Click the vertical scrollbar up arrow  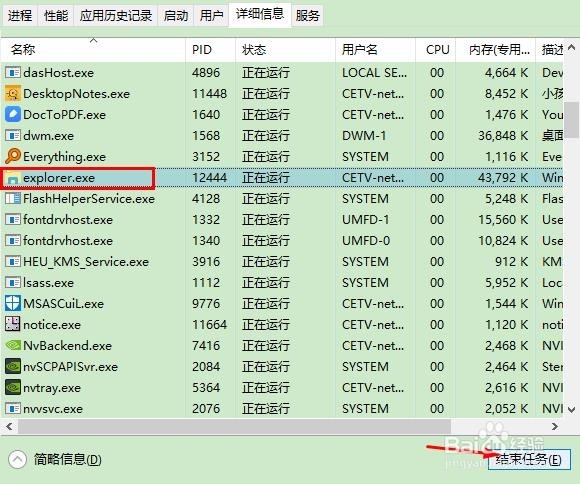(571, 47)
